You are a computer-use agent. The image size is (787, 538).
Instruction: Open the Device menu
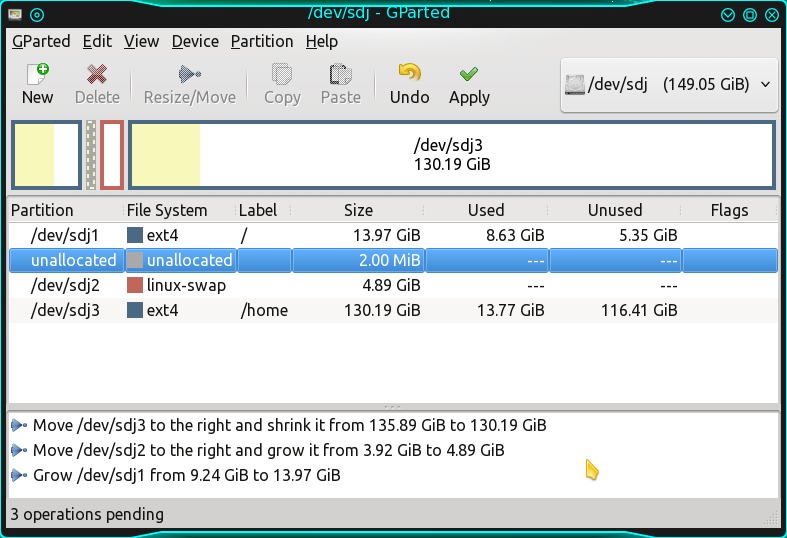195,41
